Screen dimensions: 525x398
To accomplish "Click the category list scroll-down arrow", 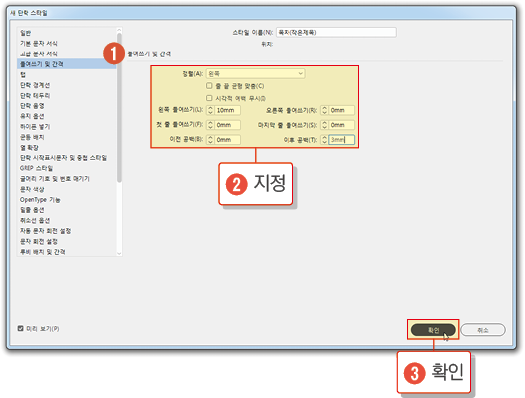I will [119, 253].
